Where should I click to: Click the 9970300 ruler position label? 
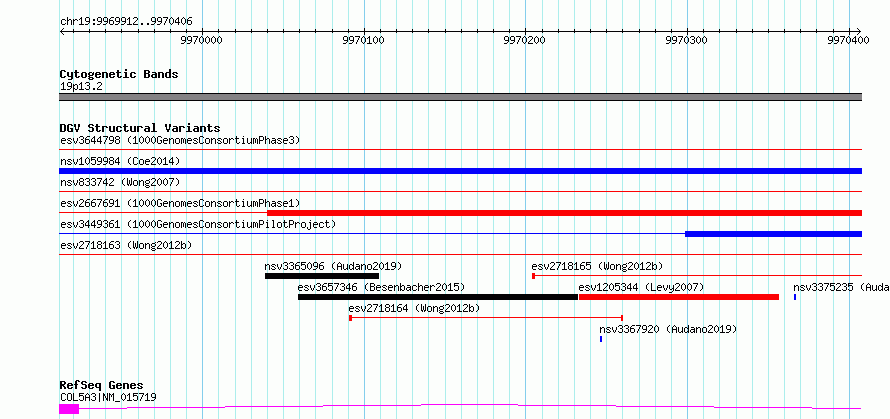687,41
